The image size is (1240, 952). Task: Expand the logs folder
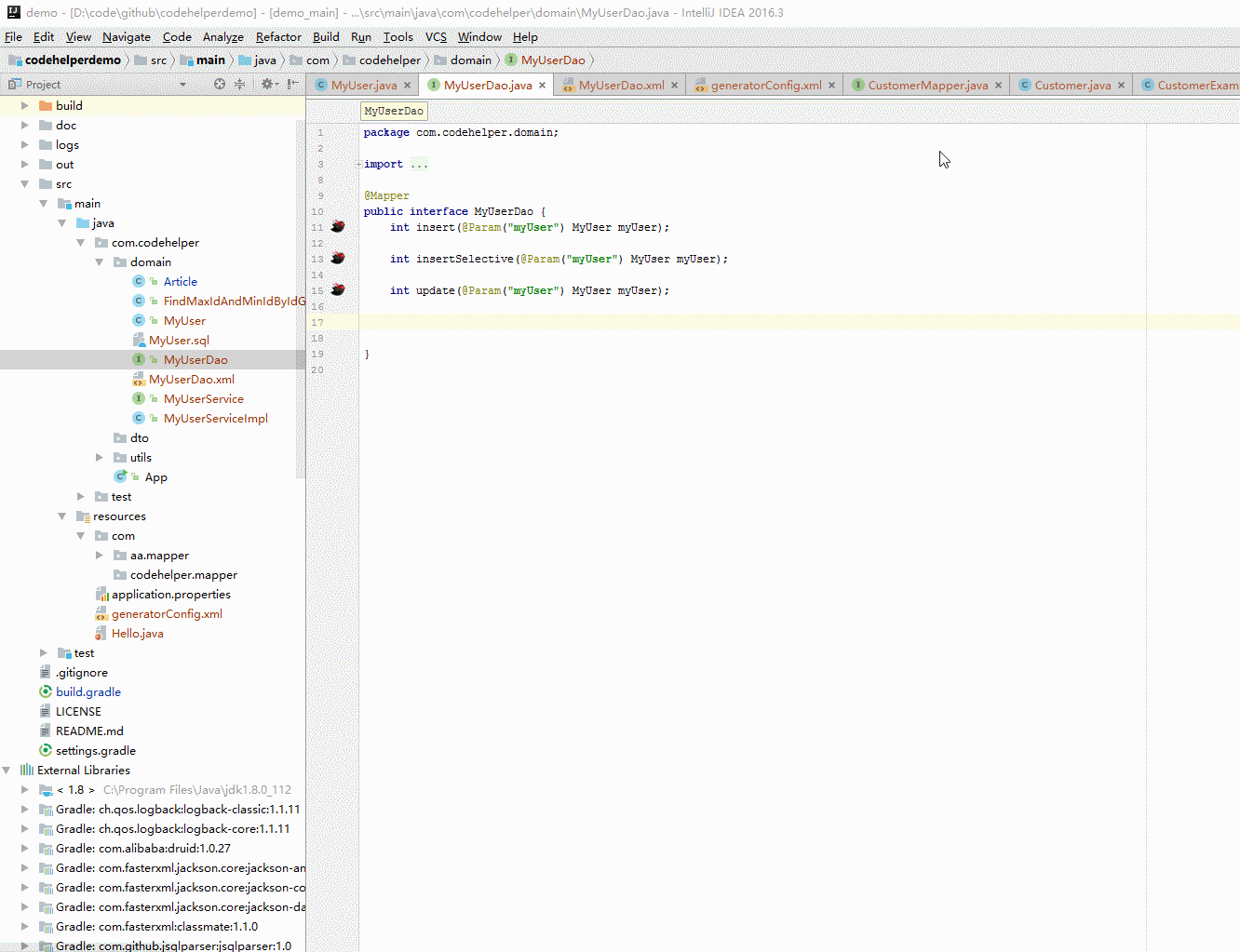point(25,144)
